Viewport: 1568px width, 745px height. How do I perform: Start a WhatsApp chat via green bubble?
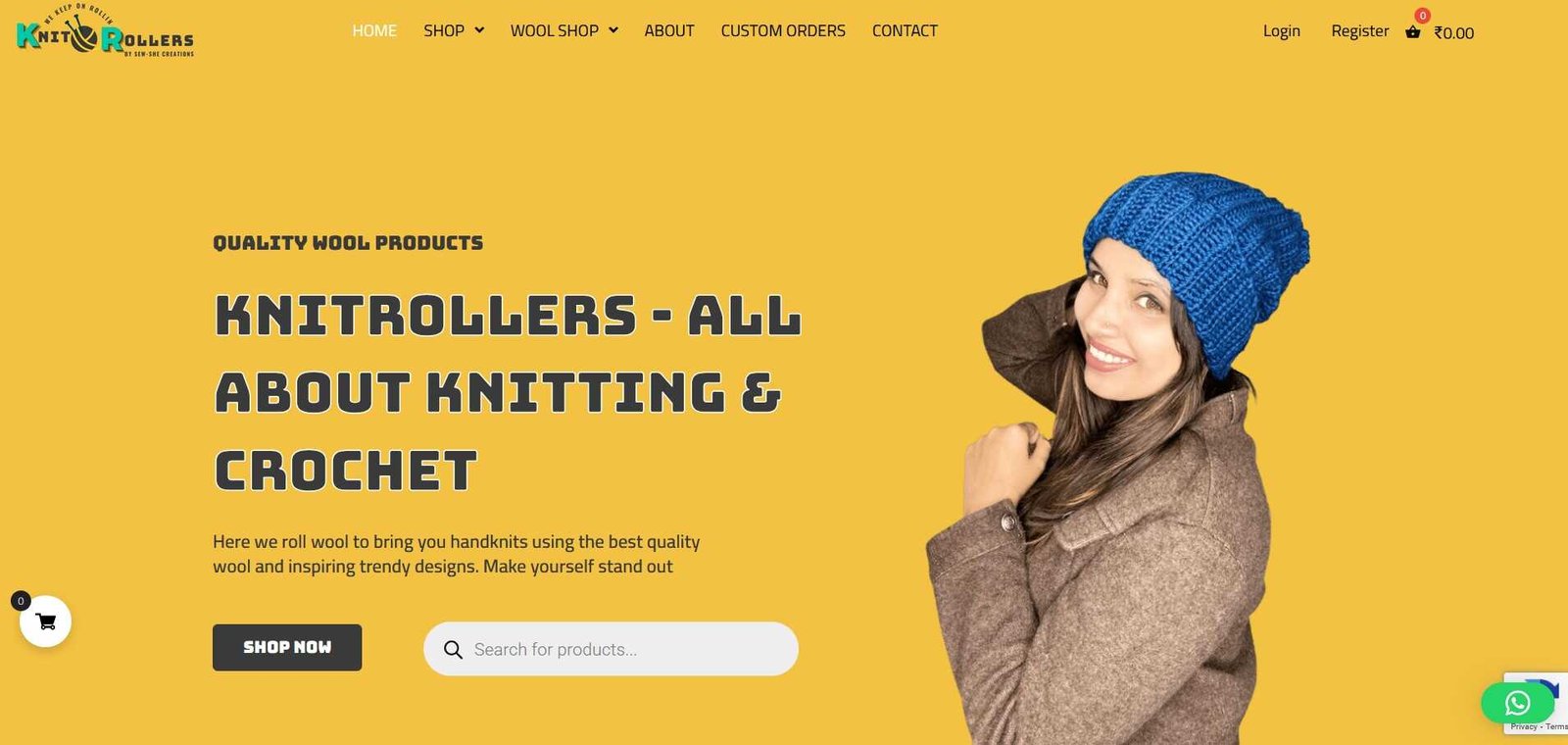coord(1517,703)
